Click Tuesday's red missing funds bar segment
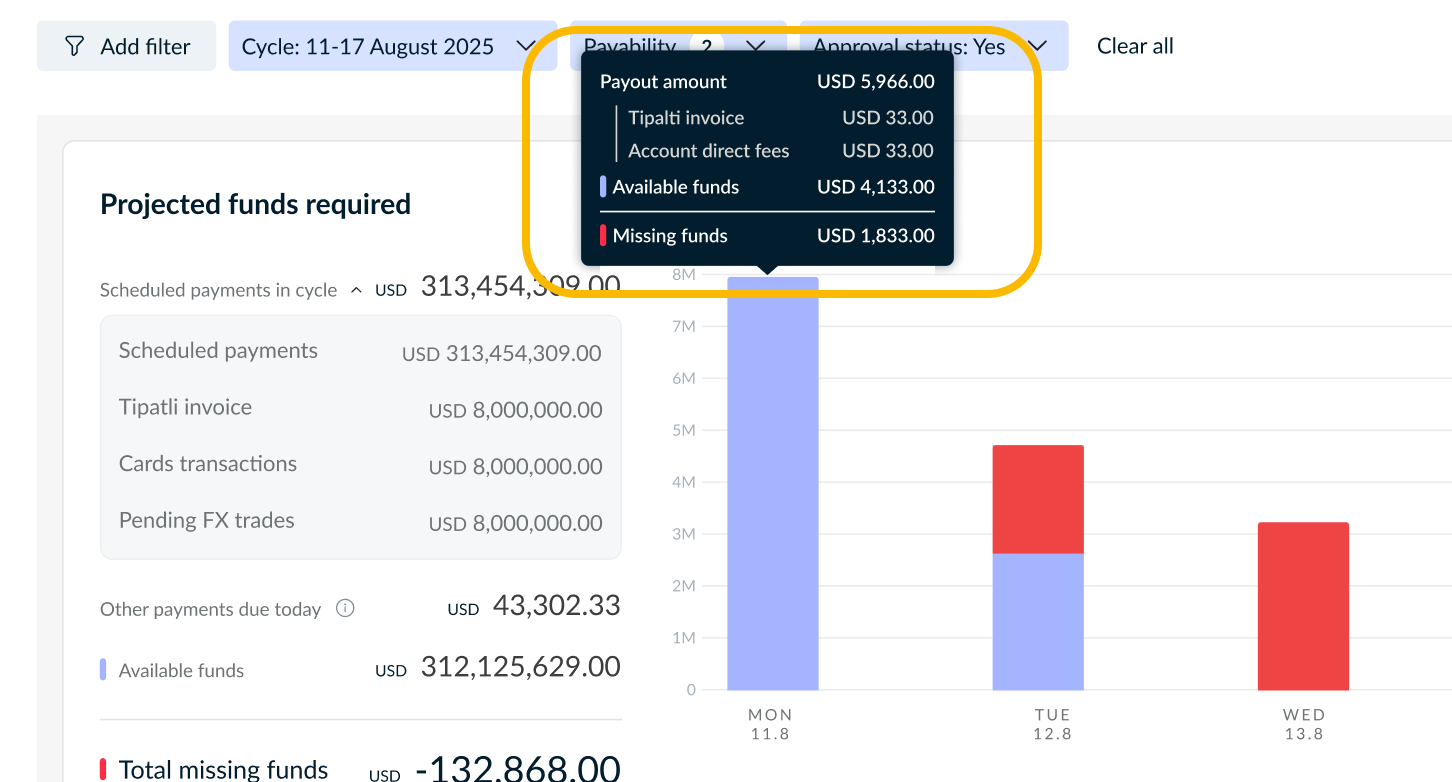 coord(1038,499)
